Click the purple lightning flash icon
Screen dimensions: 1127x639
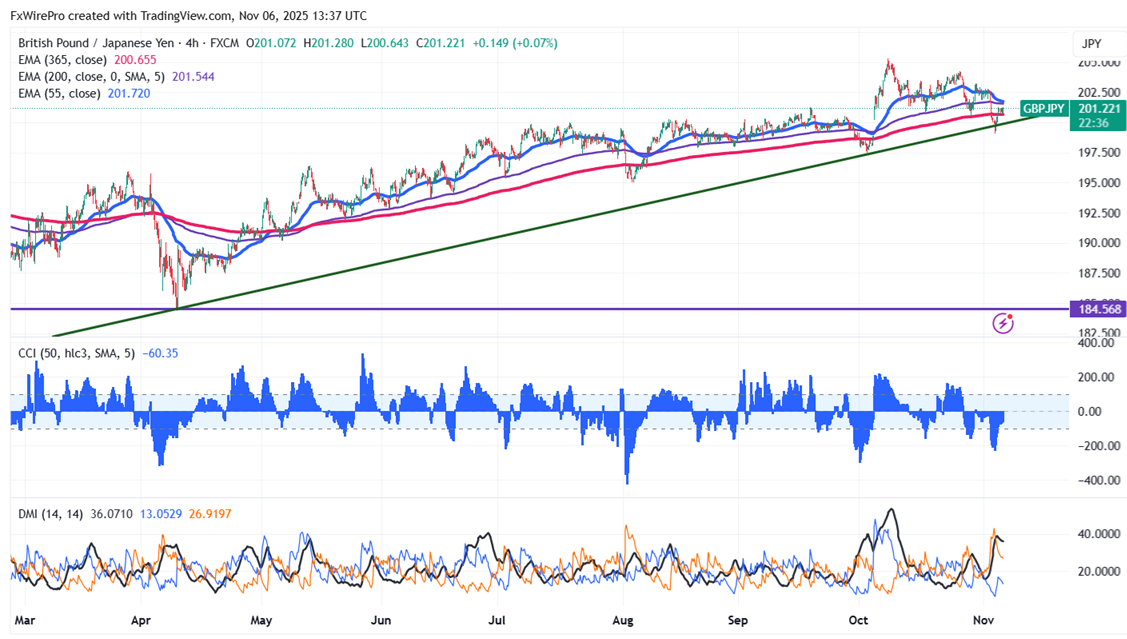(1003, 323)
